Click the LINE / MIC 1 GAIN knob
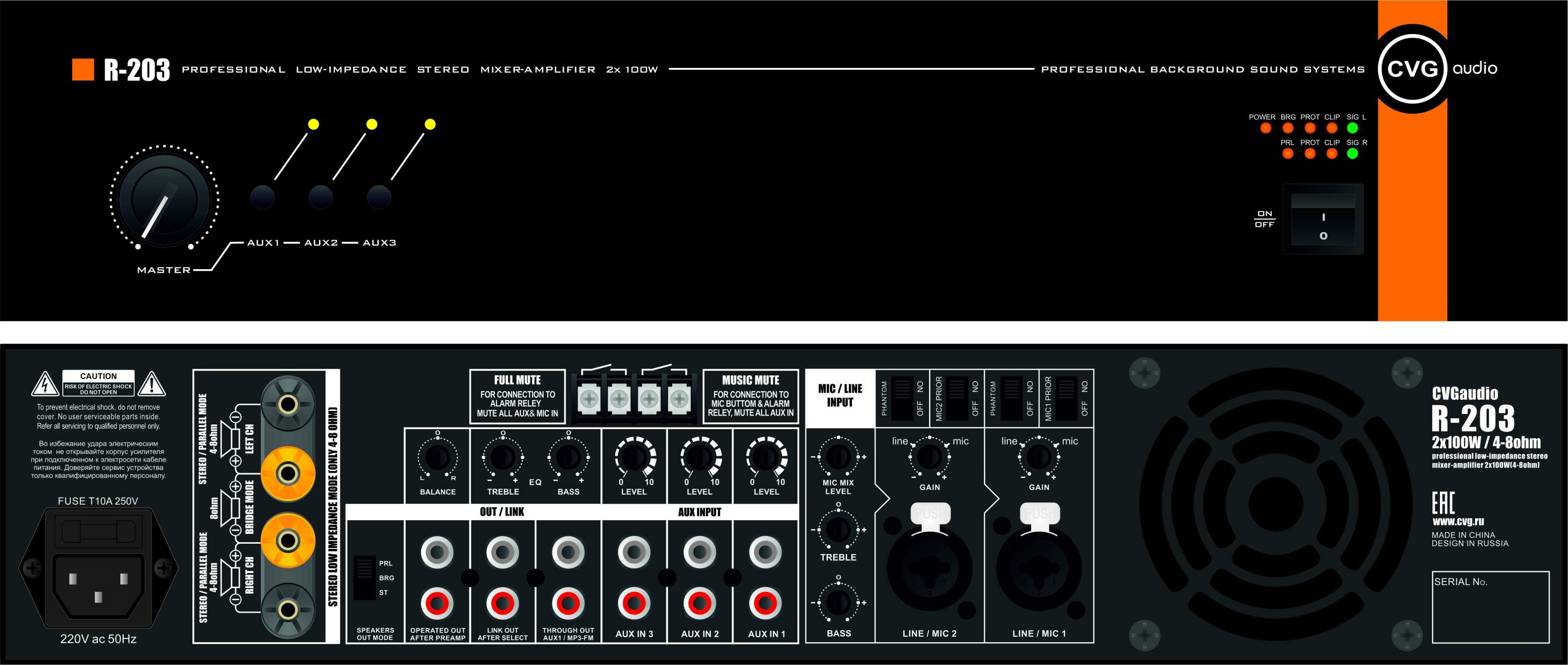Image resolution: width=1568 pixels, height=665 pixels. [1038, 457]
